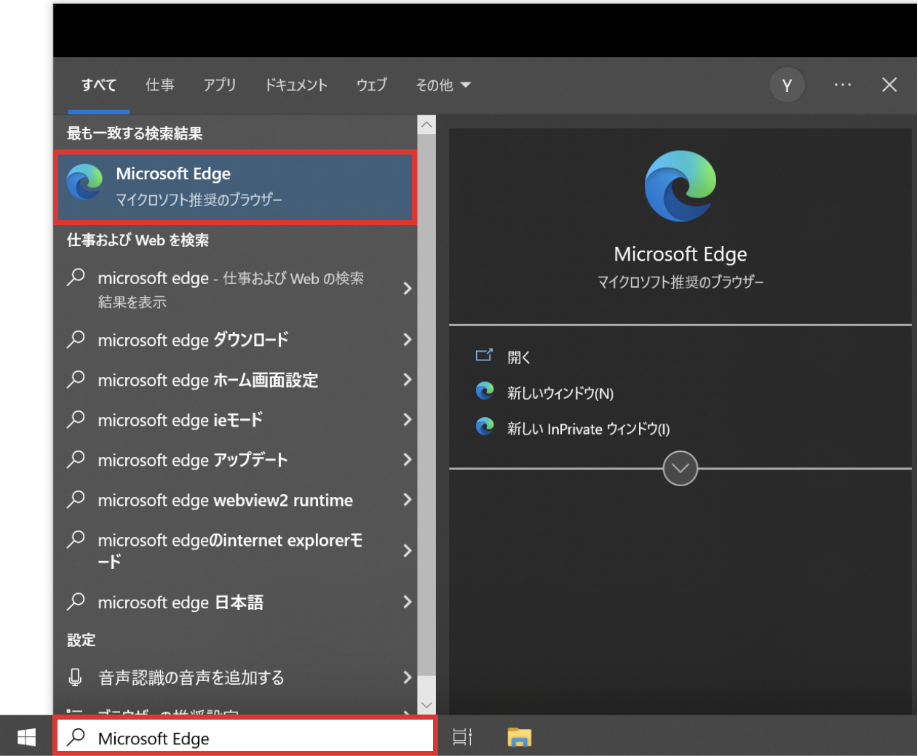Expand arrow for microsoft edge アップデート

coord(407,460)
